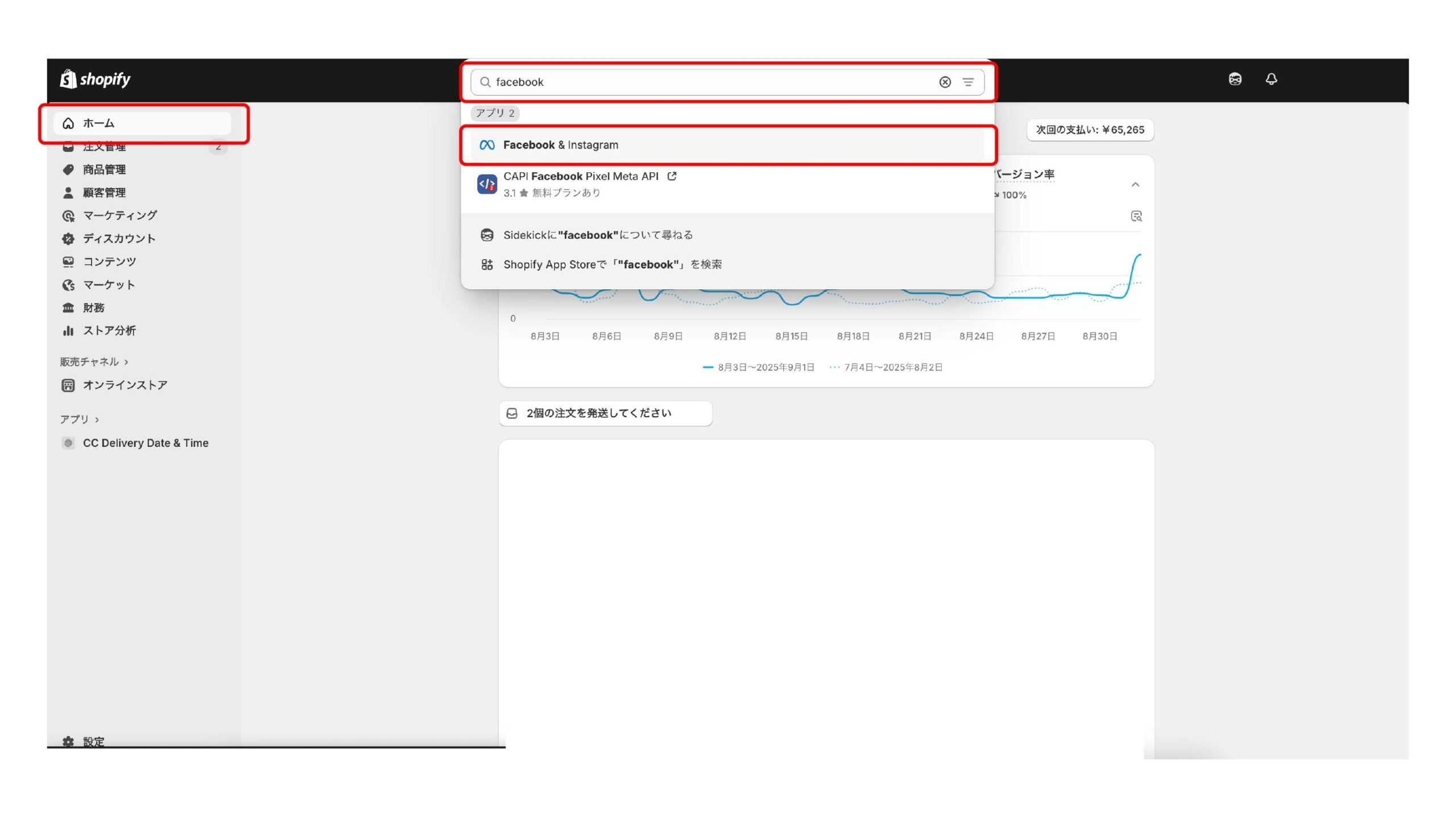Click the discount badge icon
This screenshot has width=1456, height=818.
tap(68, 239)
